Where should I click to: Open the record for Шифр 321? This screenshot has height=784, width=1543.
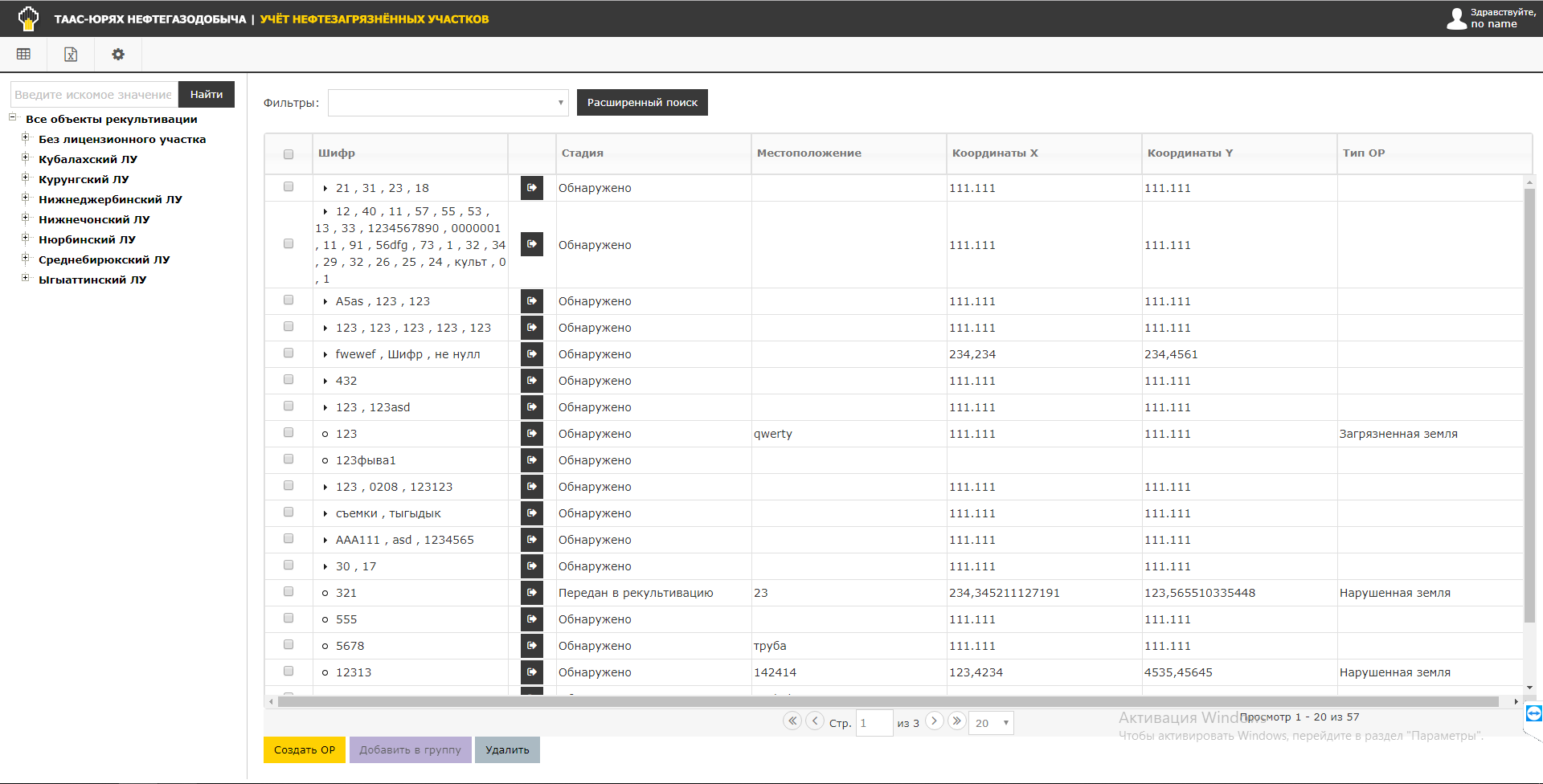click(x=531, y=593)
